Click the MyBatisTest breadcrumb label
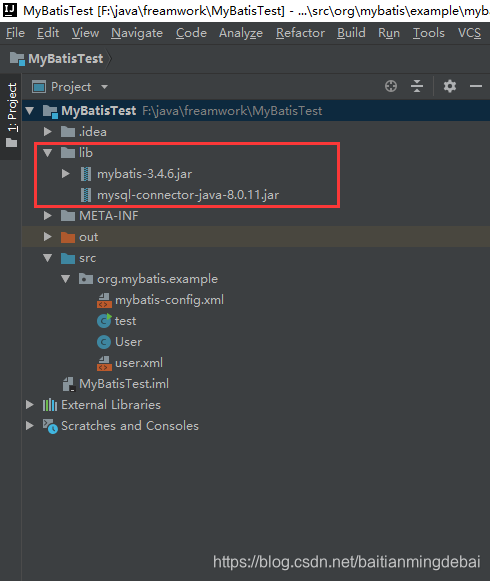Screen dimensions: 490x581 [x=66, y=59]
